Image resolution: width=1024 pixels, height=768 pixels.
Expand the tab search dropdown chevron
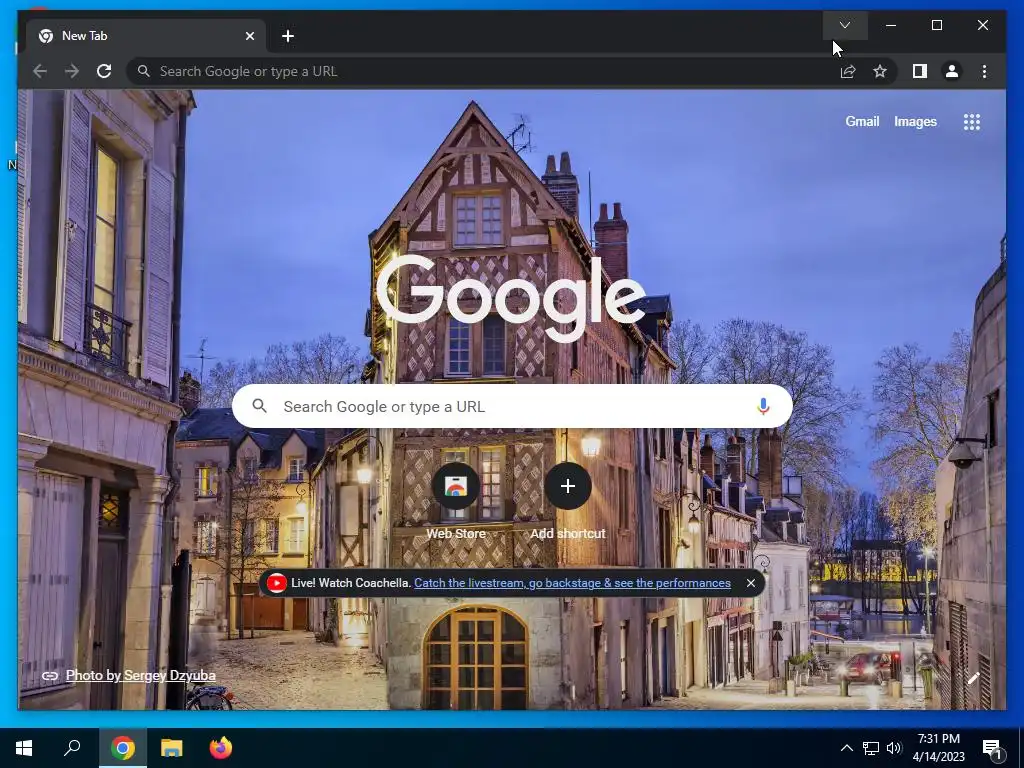tap(844, 25)
